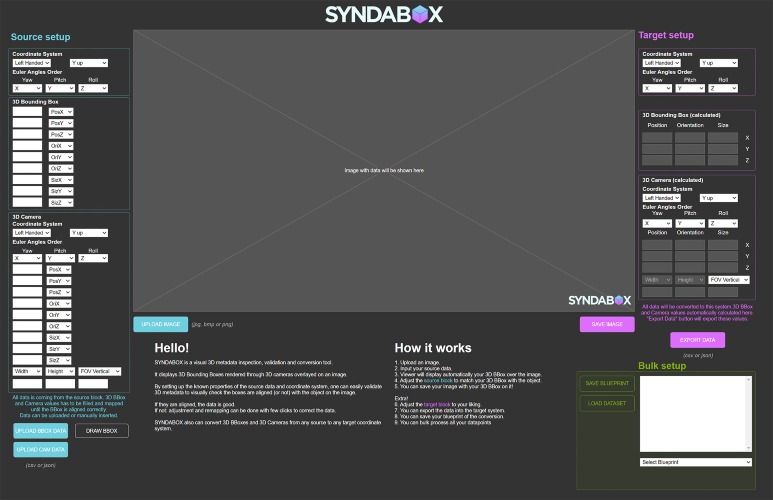Click the SYNDABOX logo in the header
The height and width of the screenshot is (500, 773).
tap(384, 14)
